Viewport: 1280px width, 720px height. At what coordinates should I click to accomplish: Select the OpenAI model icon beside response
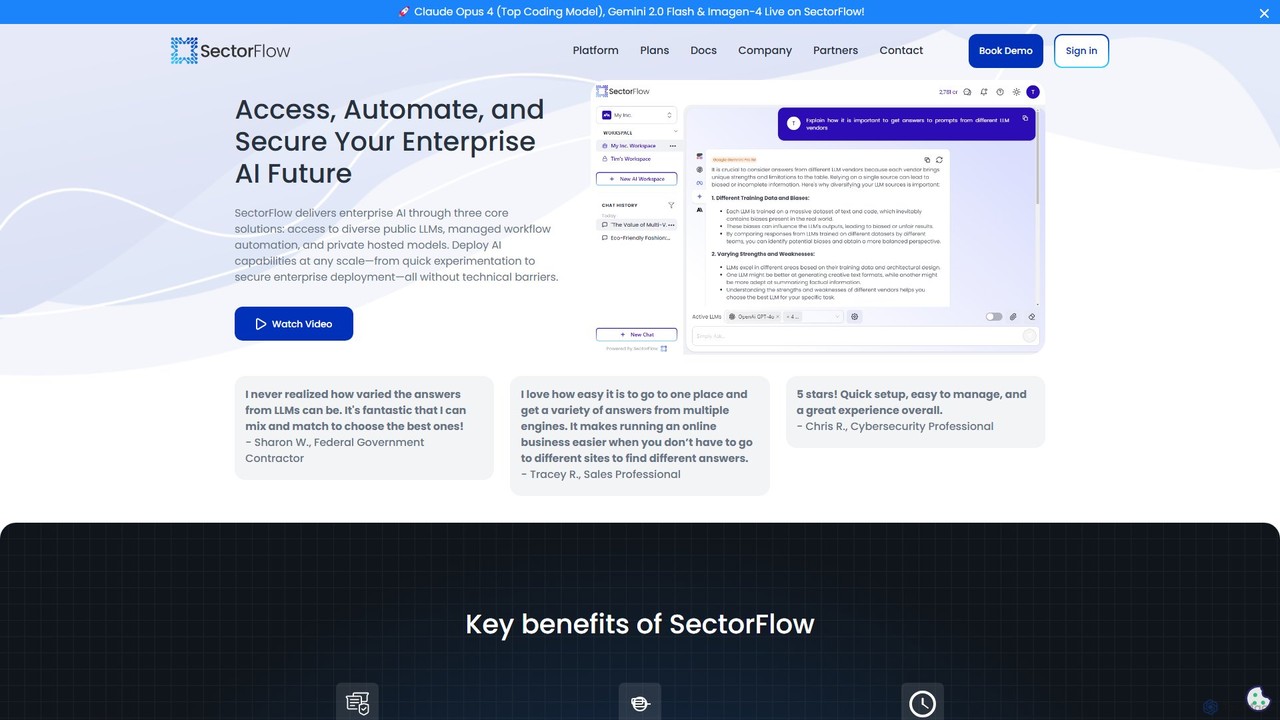(x=700, y=169)
